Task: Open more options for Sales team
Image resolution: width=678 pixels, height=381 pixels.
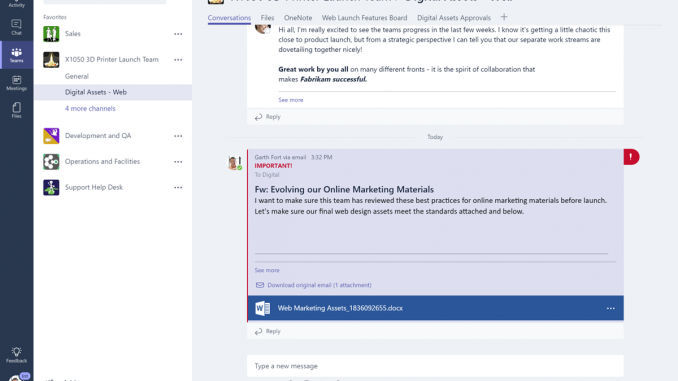Action: (178, 34)
